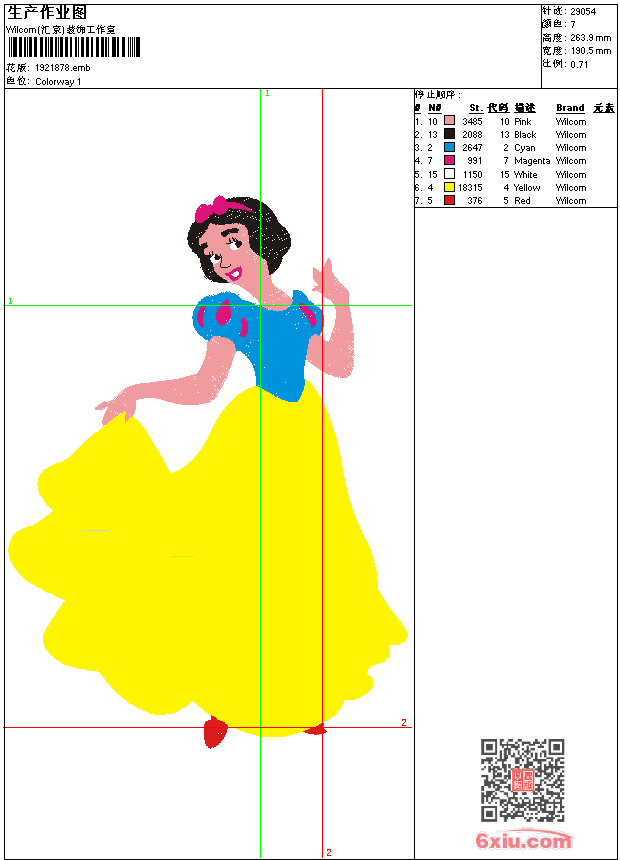Click the 'Brand' column header
Screen dimensions: 620x860
570,108
